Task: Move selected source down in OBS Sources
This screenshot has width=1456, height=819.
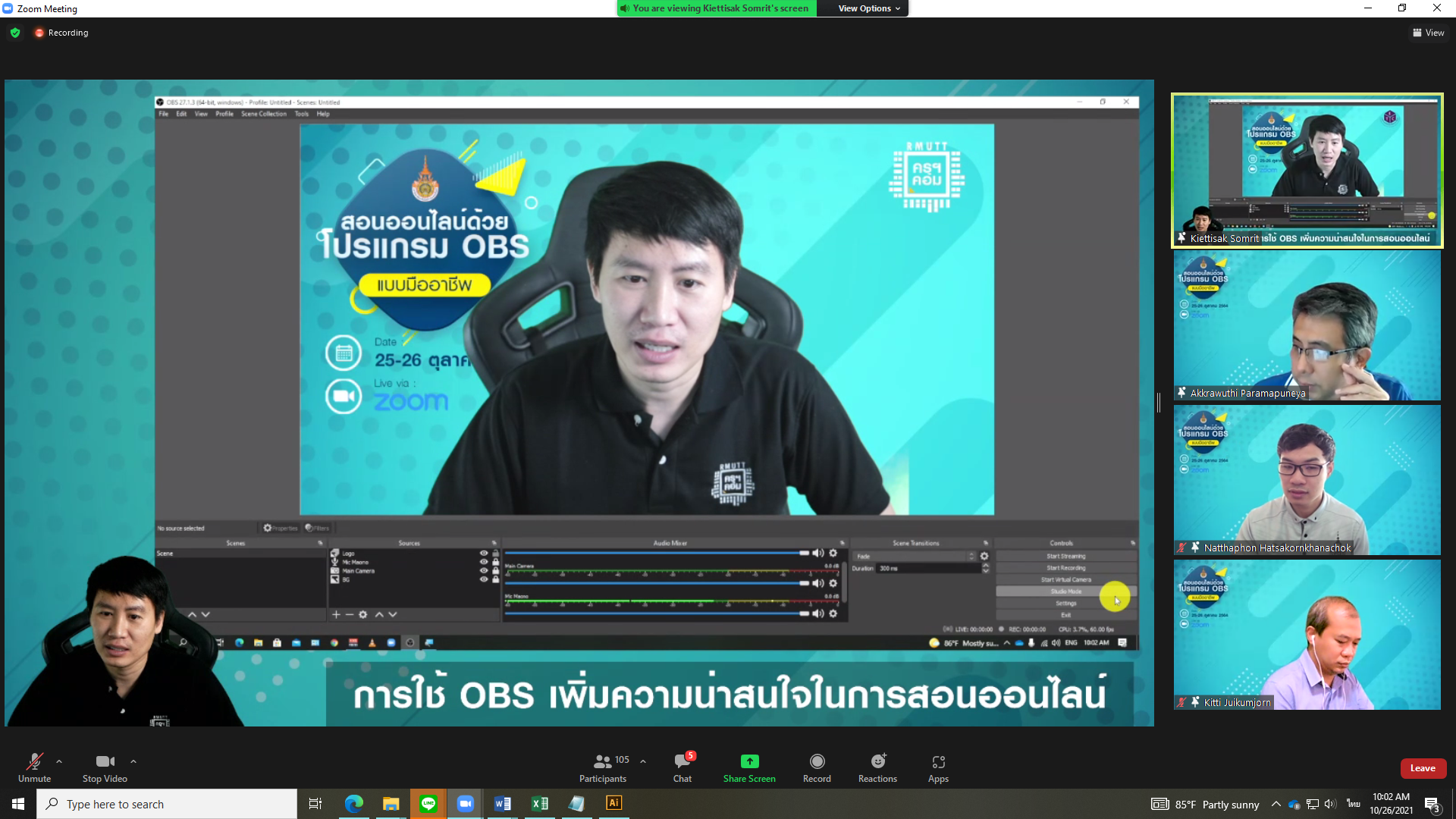Action: [x=393, y=614]
